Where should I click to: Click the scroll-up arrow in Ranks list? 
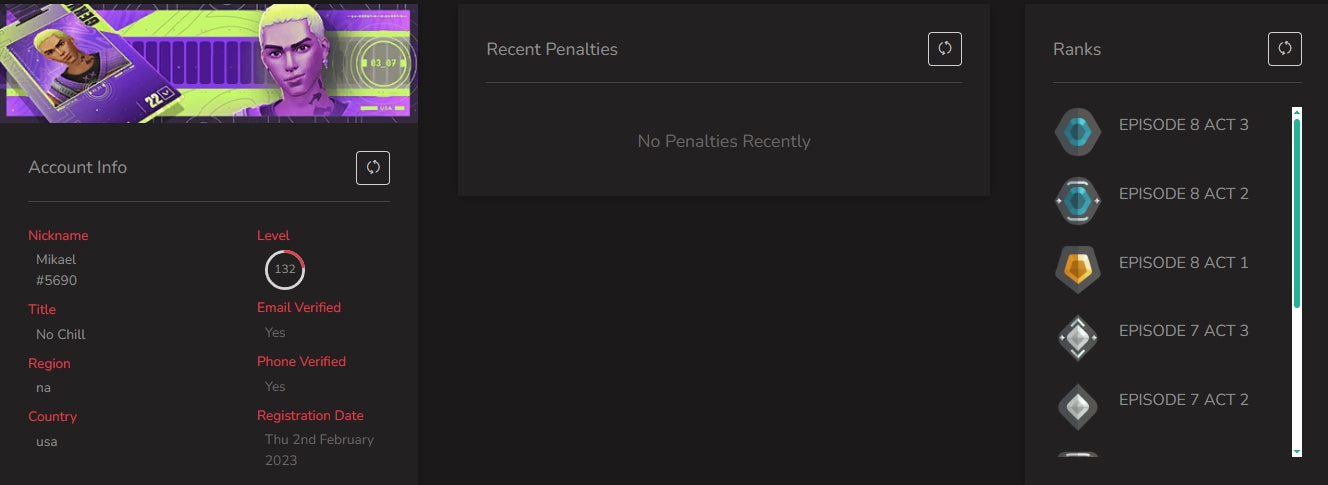point(1297,112)
